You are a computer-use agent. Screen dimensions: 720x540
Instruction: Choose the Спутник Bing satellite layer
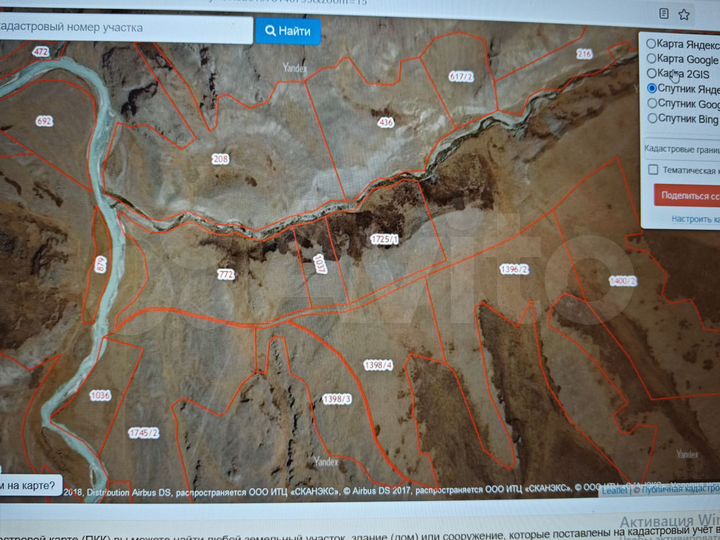point(652,118)
